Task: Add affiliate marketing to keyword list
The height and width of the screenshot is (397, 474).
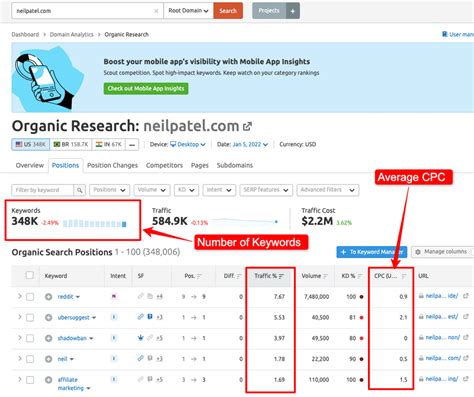Action: (49, 380)
